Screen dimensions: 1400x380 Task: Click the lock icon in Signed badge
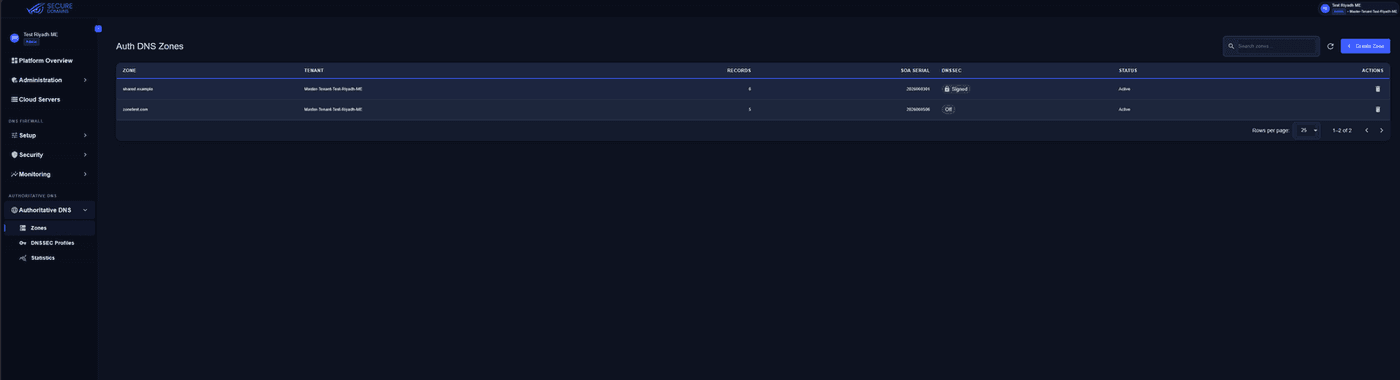click(947, 89)
